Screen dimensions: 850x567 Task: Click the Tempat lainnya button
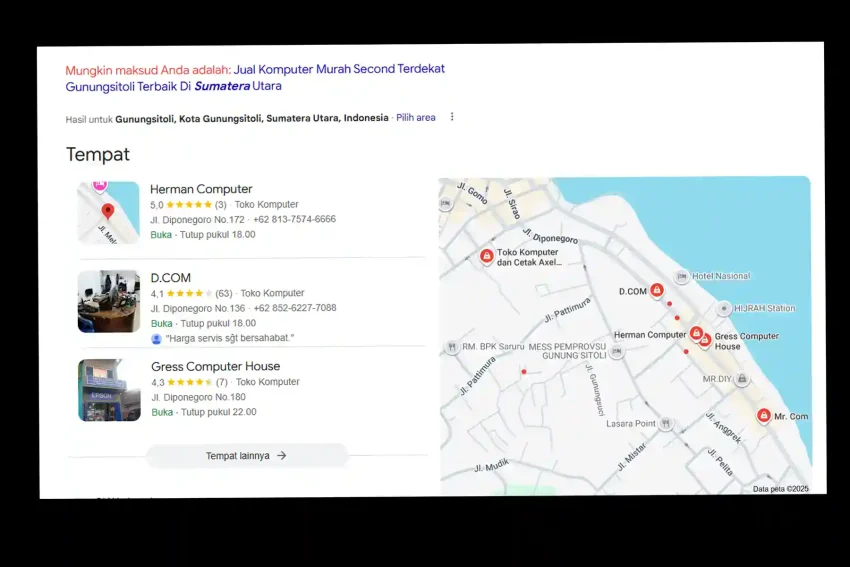[x=247, y=456]
